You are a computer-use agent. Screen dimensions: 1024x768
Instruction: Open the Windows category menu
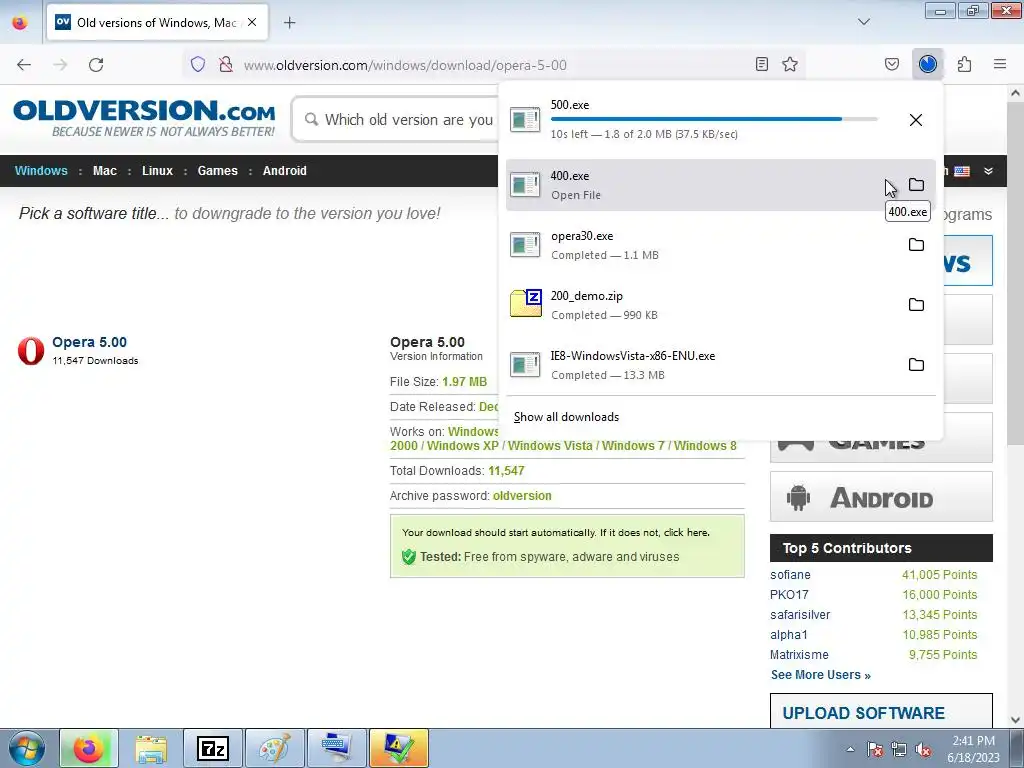click(41, 171)
